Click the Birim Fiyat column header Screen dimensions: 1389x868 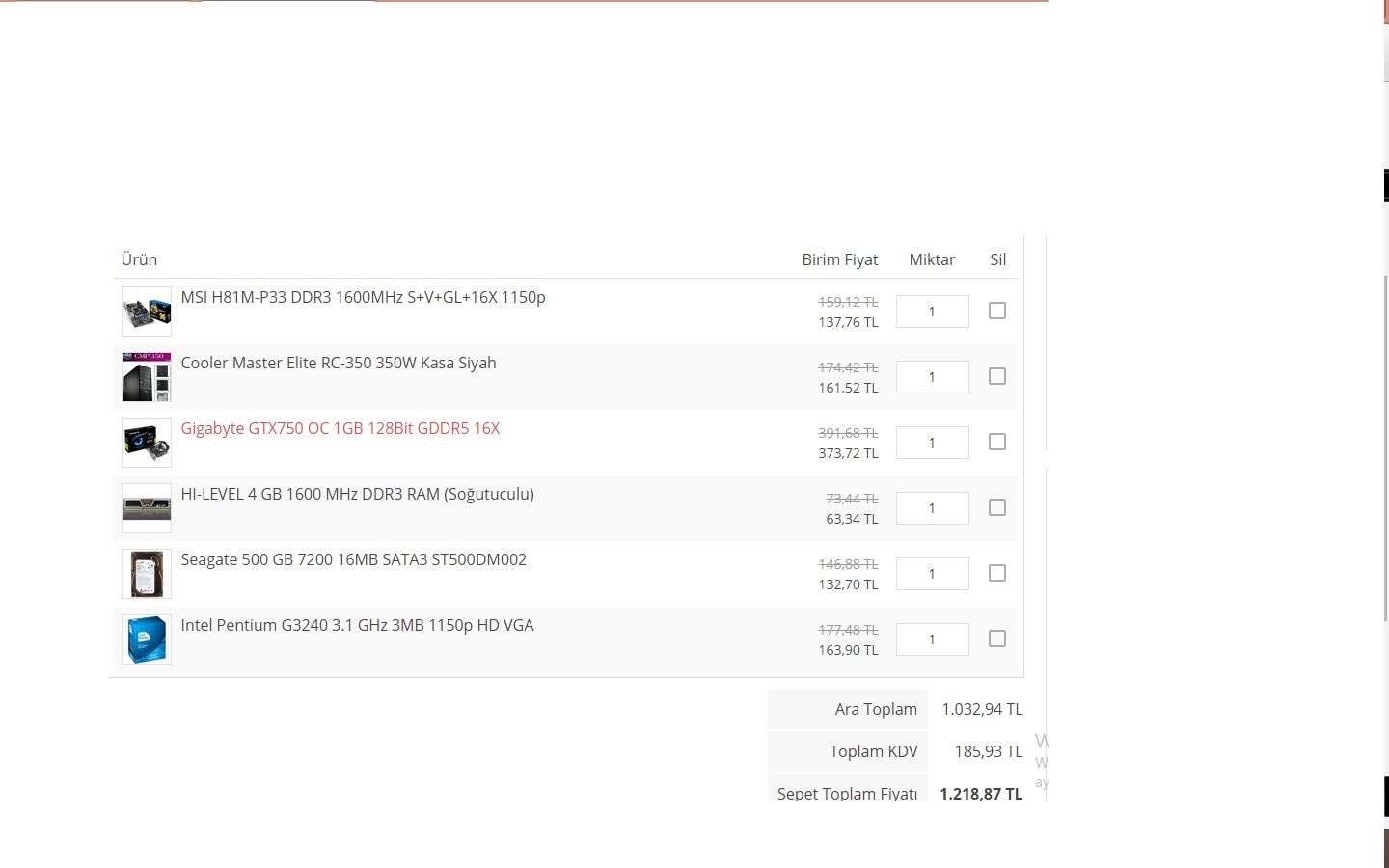pyautogui.click(x=840, y=259)
